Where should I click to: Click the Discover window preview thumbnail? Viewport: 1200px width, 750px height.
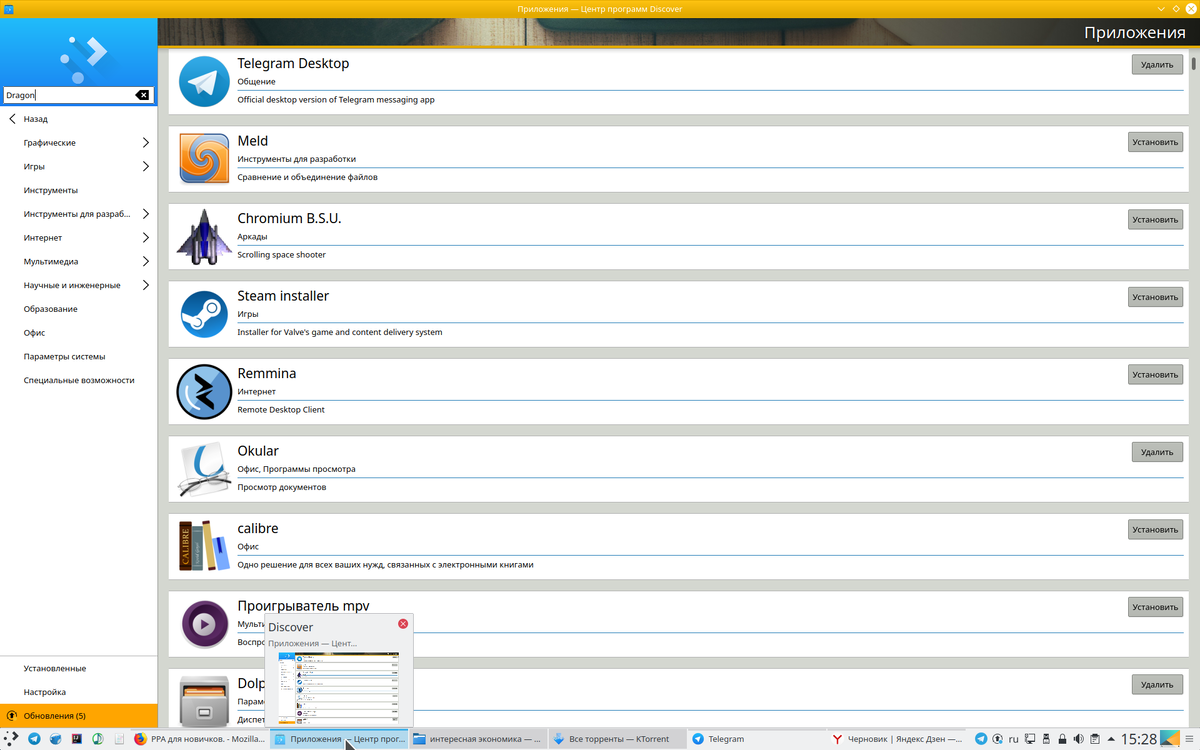(338, 688)
